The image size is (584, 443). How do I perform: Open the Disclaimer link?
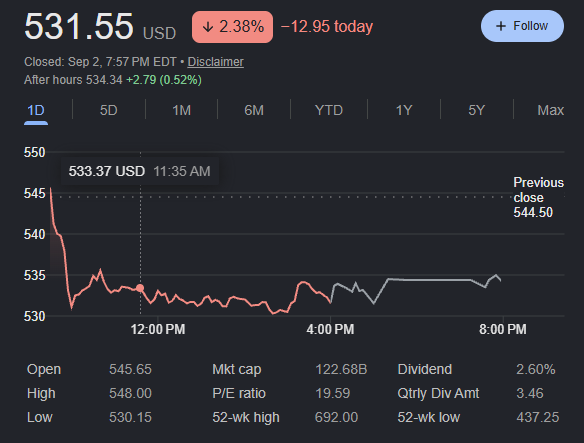216,62
